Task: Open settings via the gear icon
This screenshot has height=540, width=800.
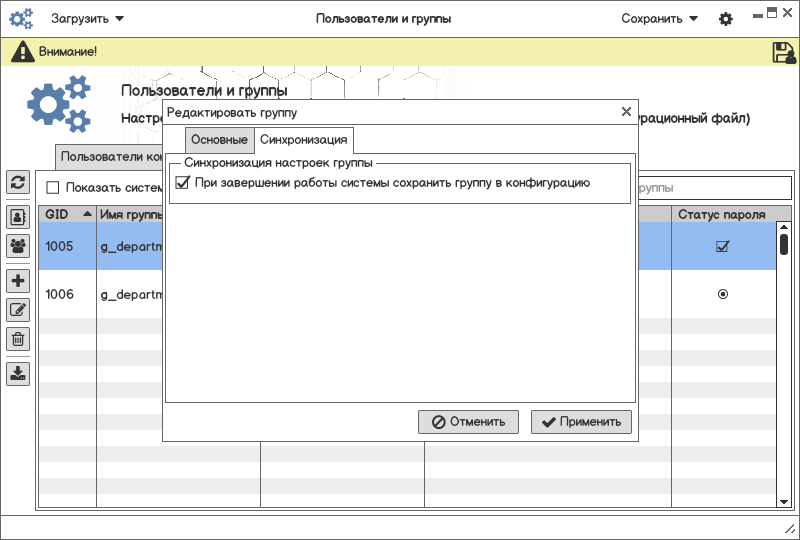Action: pyautogui.click(x=726, y=19)
